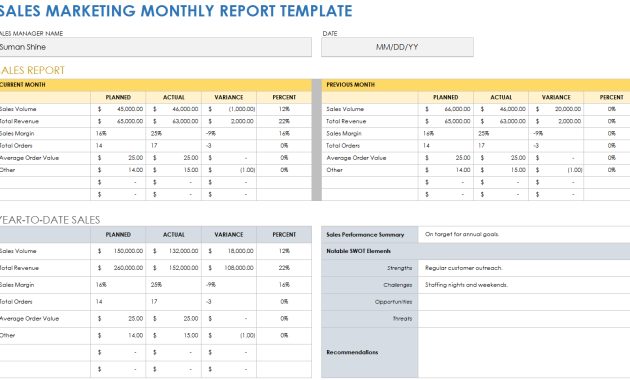Click the empty Recommendations entry cell

[x=524, y=353]
